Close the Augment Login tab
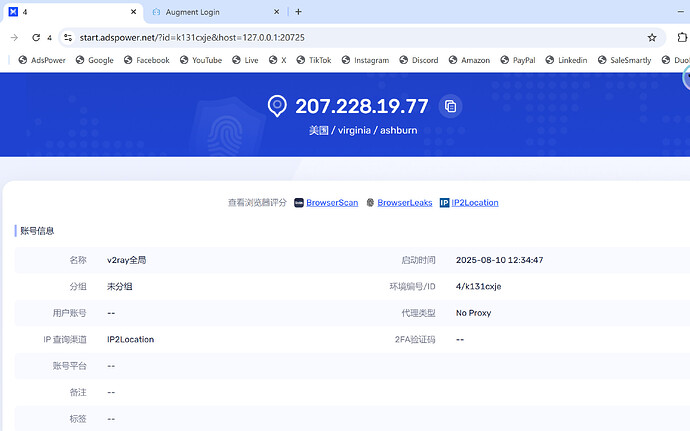This screenshot has width=690, height=431. click(x=276, y=12)
